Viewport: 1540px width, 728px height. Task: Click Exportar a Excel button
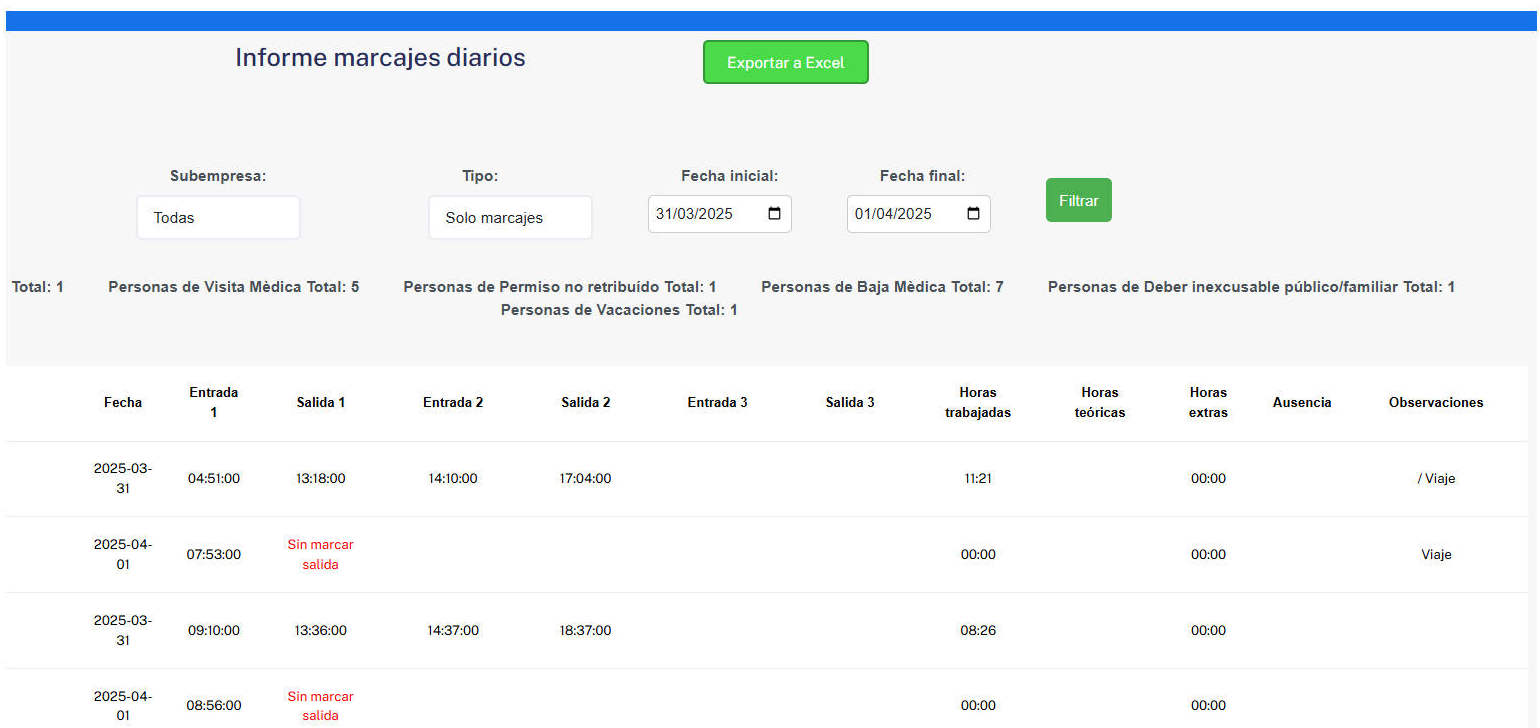point(786,62)
